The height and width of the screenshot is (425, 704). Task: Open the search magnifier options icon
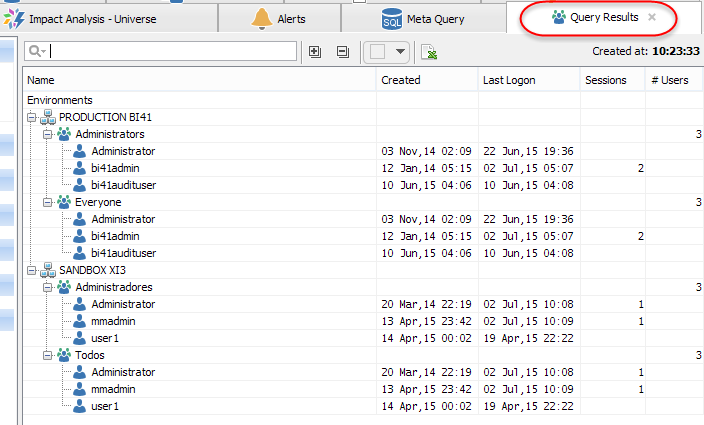(37, 51)
